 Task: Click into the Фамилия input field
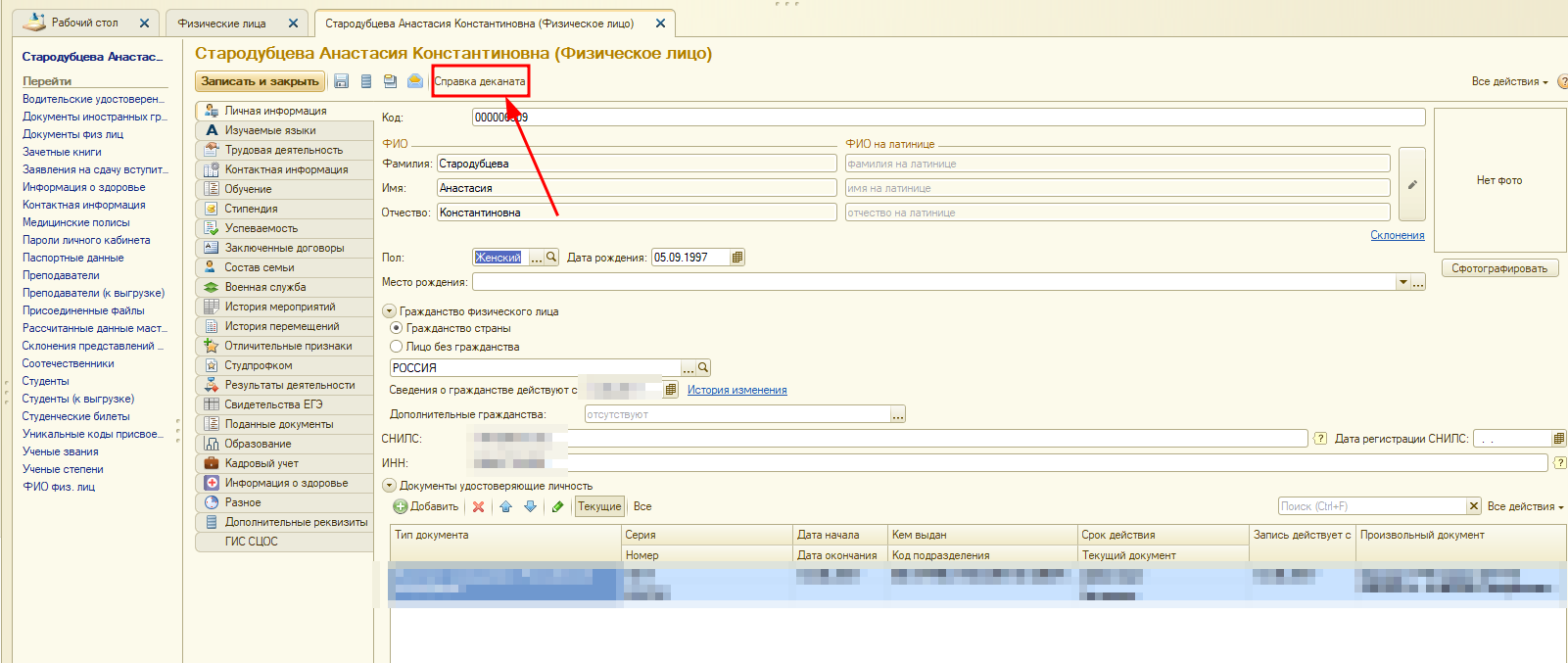(x=636, y=164)
